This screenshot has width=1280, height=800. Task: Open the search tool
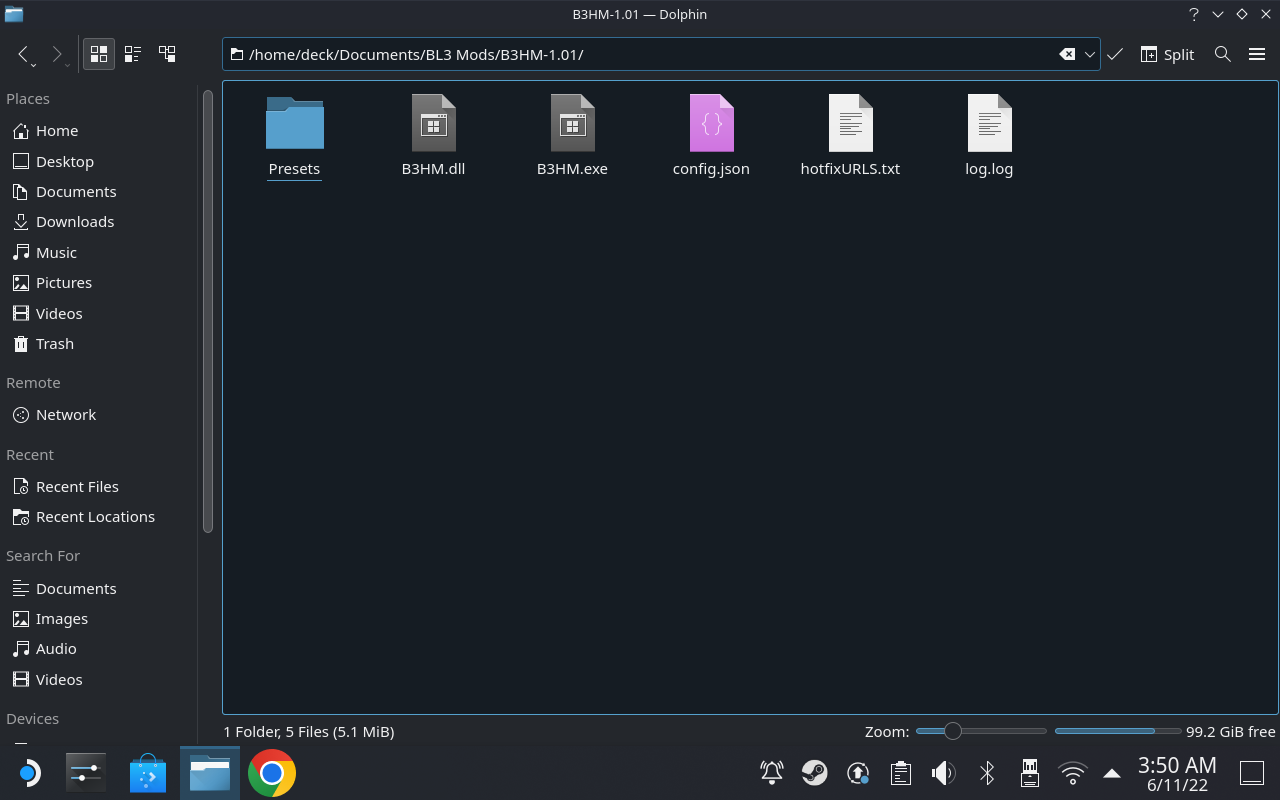point(1222,54)
